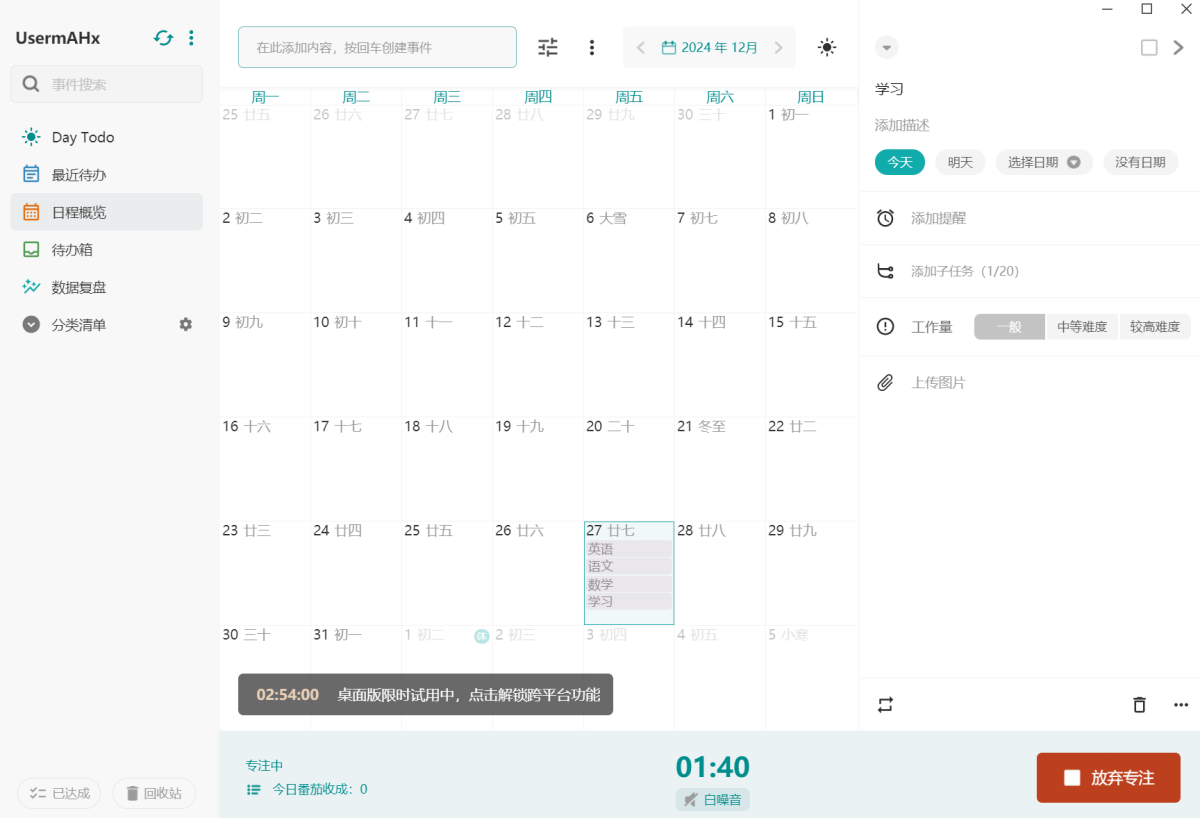Select 较高难度 workload option
This screenshot has width=1200, height=818.
(x=1155, y=327)
